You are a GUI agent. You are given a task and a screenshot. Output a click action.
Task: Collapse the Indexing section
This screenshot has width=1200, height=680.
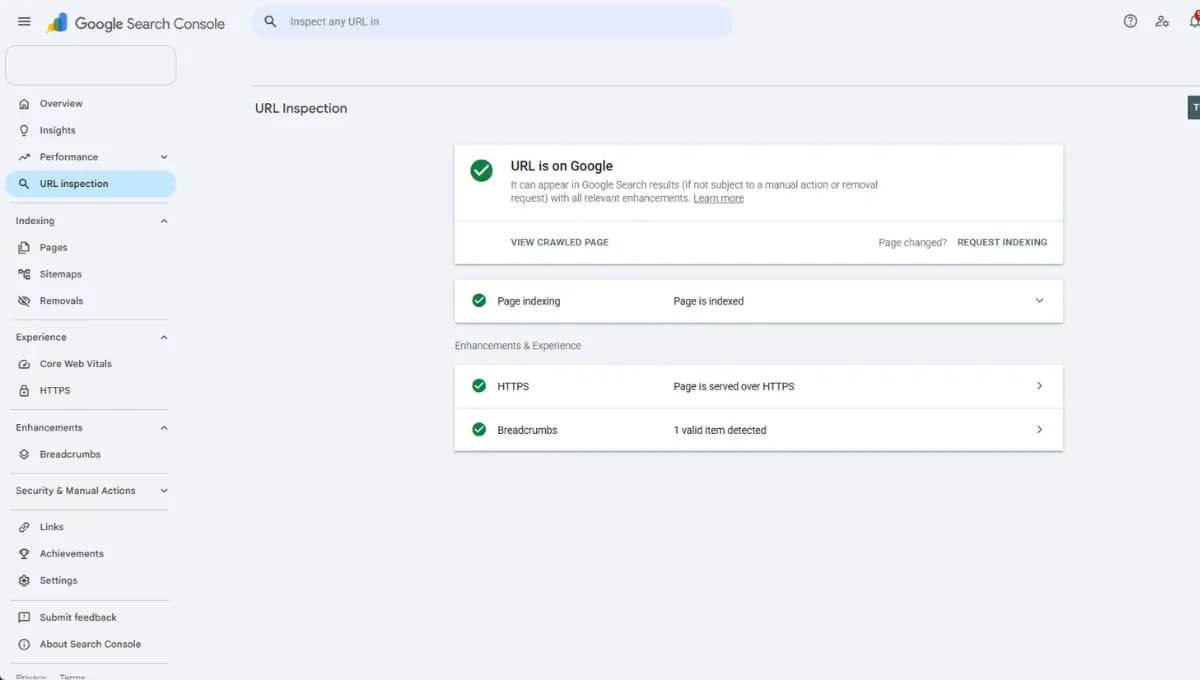click(x=164, y=221)
